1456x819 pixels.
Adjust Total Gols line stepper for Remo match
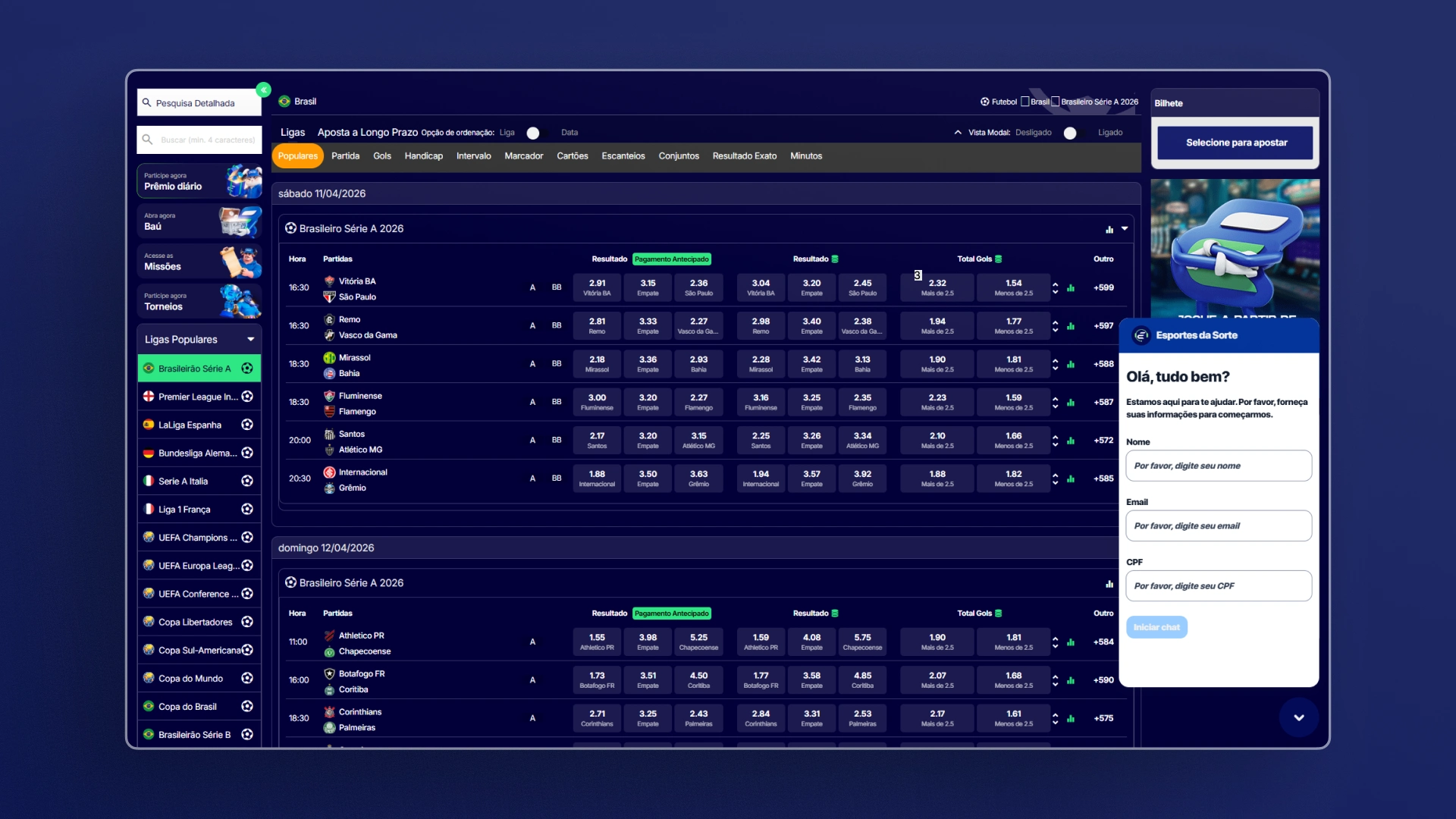point(1055,326)
